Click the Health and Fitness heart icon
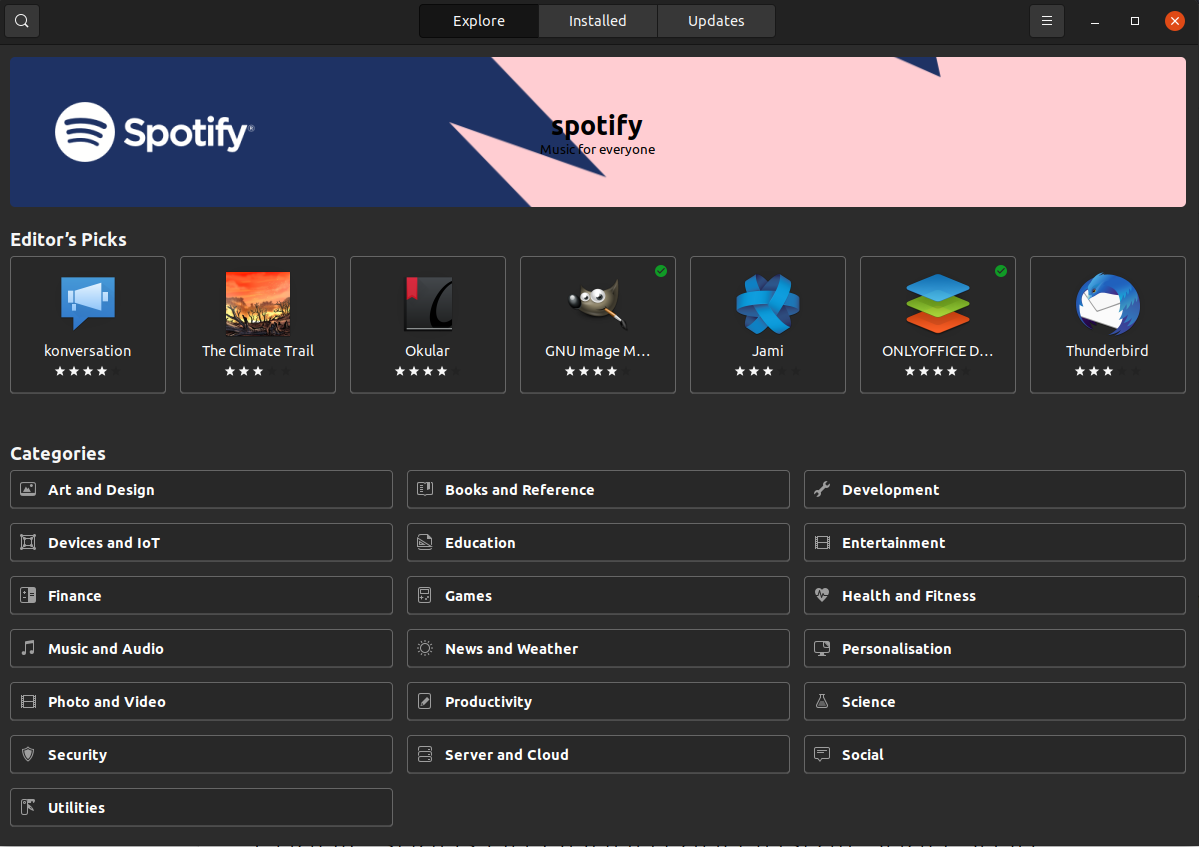Image resolution: width=1199 pixels, height=847 pixels. pos(822,595)
